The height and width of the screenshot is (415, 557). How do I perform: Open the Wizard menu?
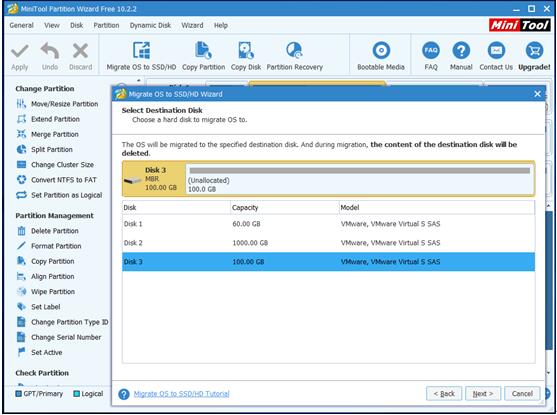click(192, 26)
